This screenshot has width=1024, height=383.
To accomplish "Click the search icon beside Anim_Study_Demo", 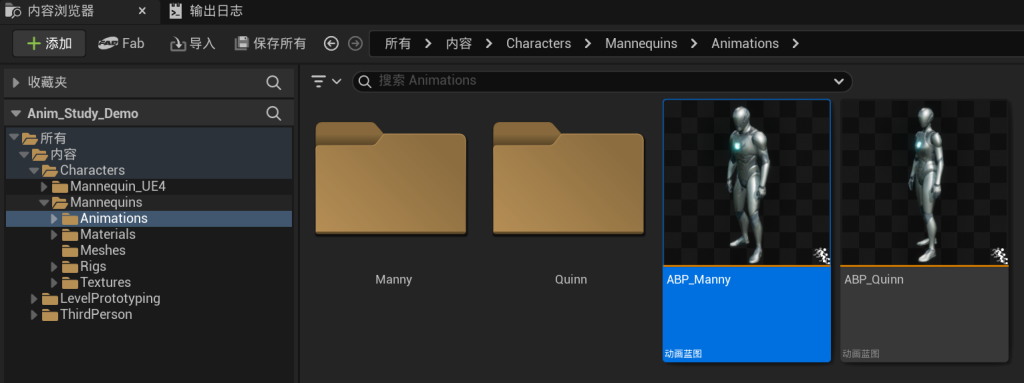I will [x=274, y=113].
